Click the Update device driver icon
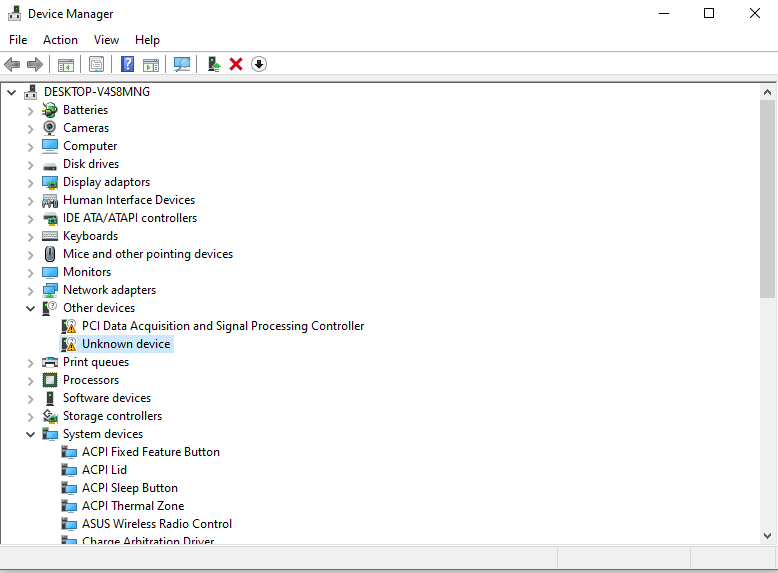Screen dimensions: 778x573 point(214,64)
